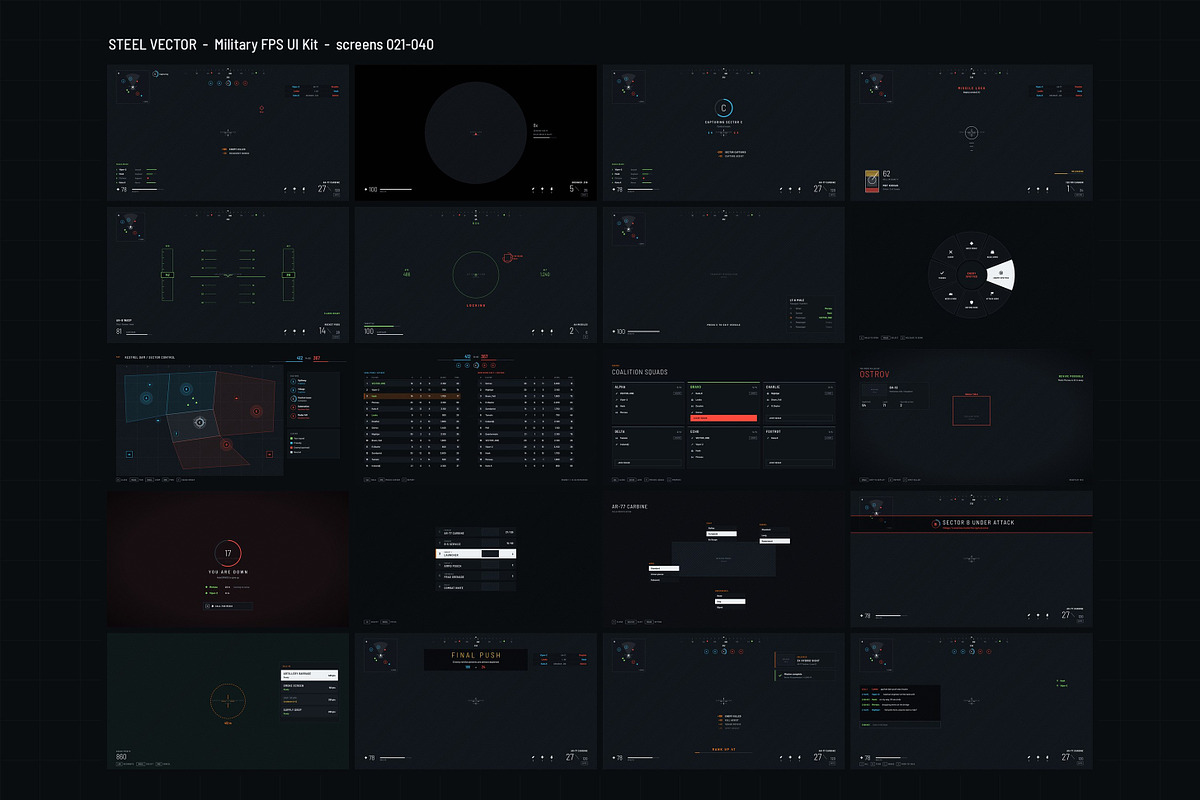Viewport: 1200px width, 800px height.
Task: Click the AR-77 CARBINE customization title
Action: pyautogui.click(x=630, y=507)
